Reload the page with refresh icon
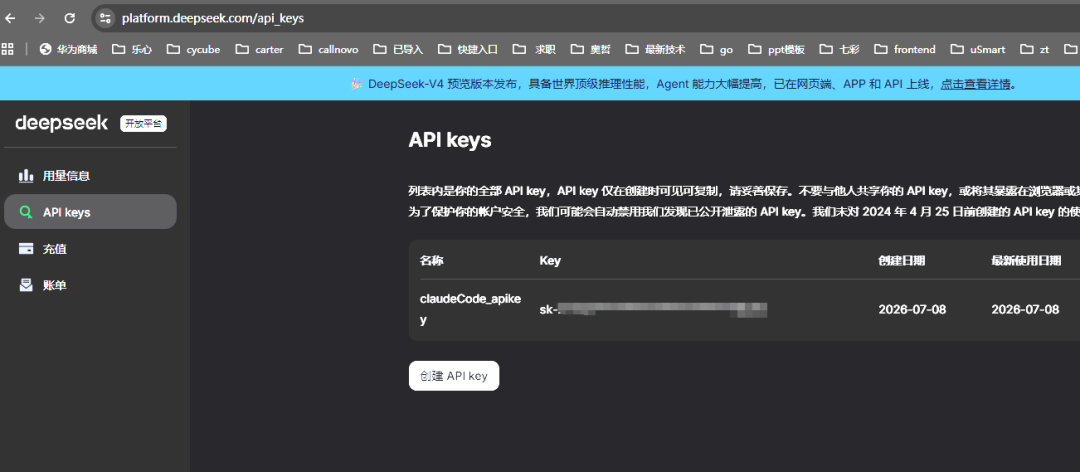The height and width of the screenshot is (472, 1080). click(x=70, y=19)
